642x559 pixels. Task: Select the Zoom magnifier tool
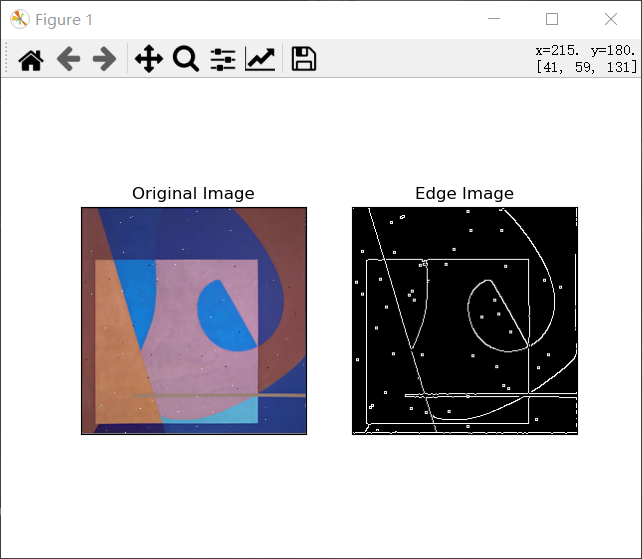coord(186,59)
